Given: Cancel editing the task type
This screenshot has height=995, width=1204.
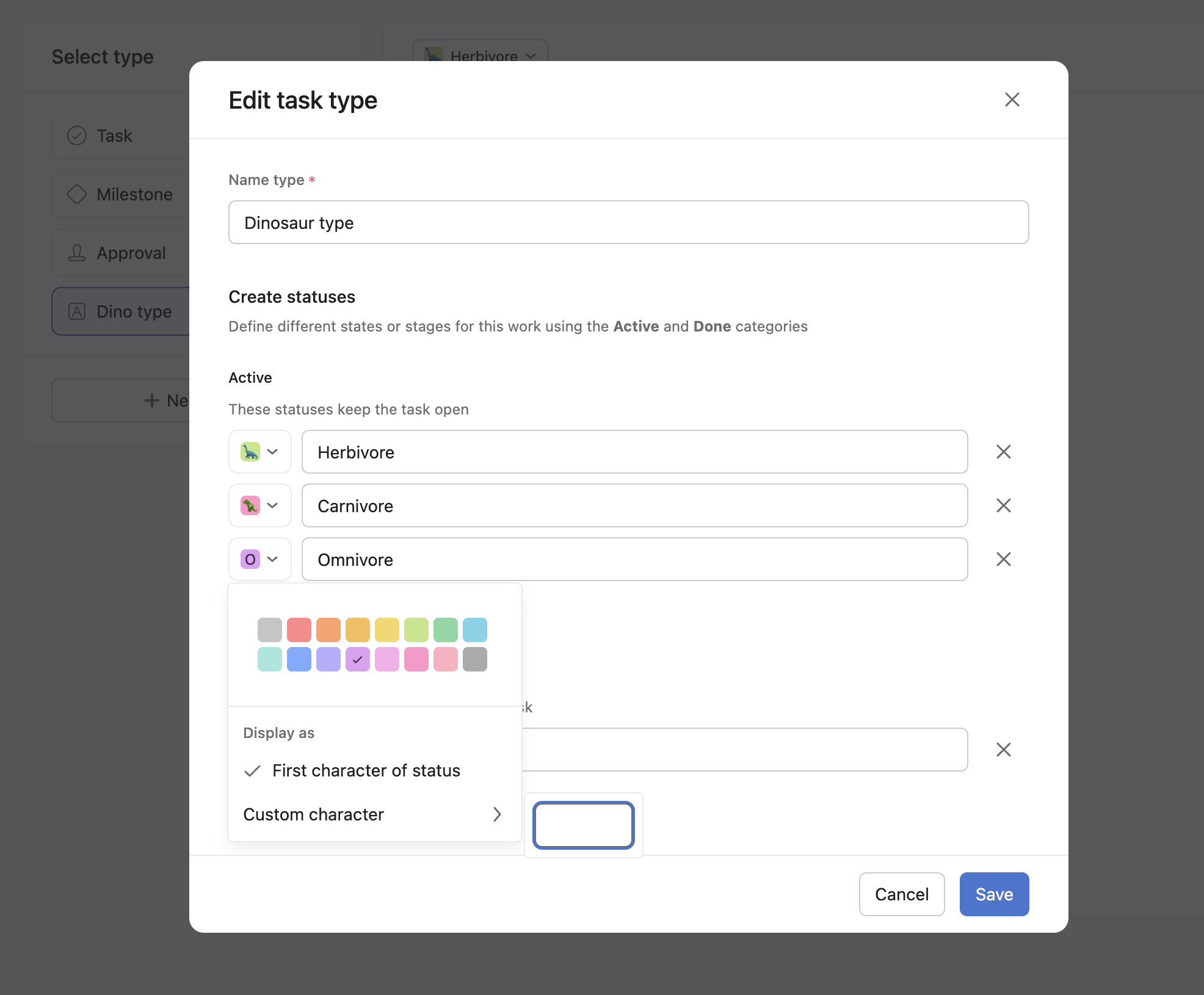Looking at the screenshot, I should pos(901,894).
